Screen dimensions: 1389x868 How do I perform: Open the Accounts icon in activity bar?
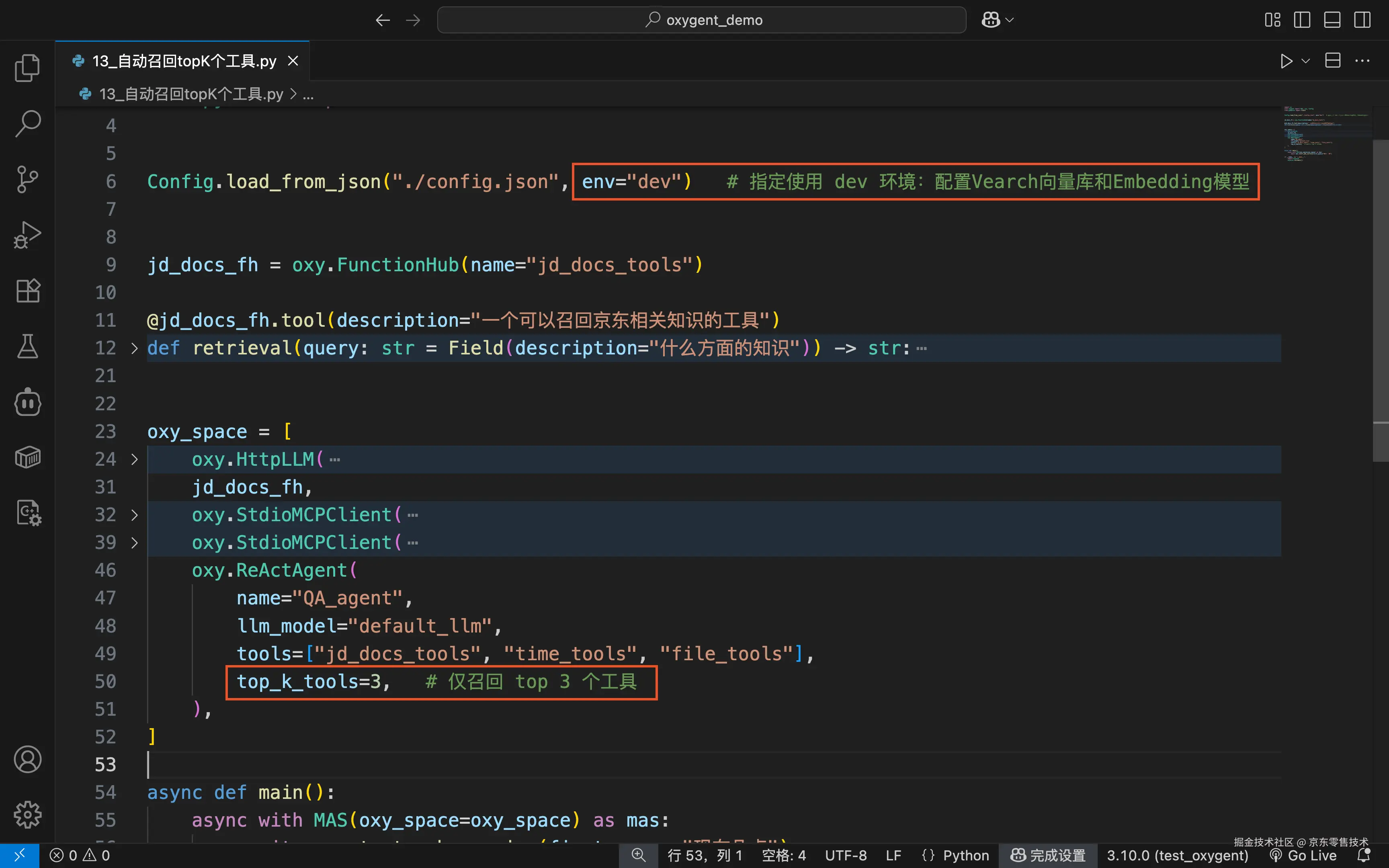[x=27, y=759]
